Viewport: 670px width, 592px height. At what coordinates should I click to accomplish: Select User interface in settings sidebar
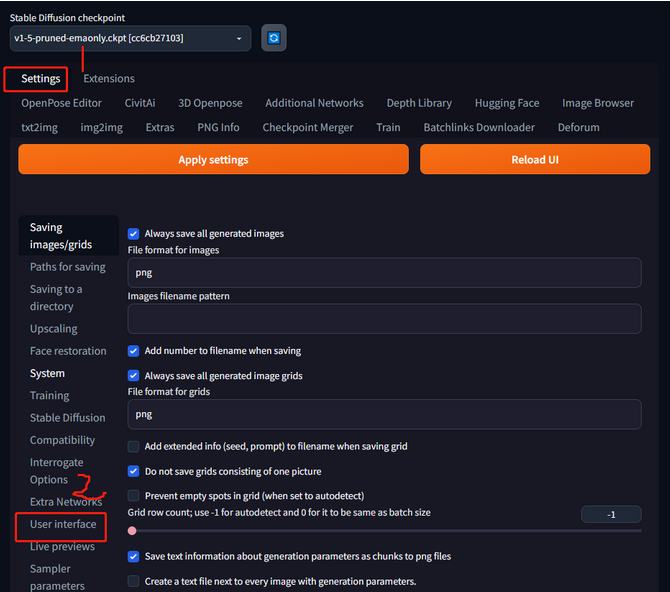[x=63, y=524]
